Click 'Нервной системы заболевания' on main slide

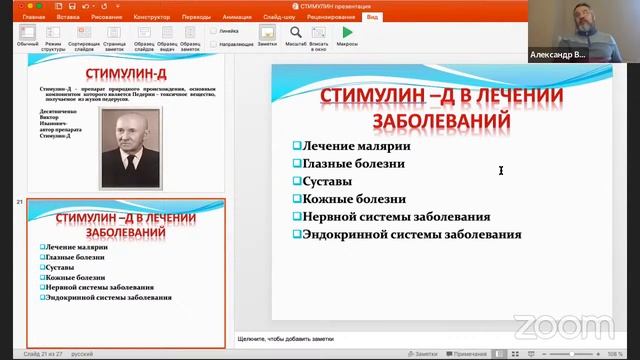[x=396, y=217]
